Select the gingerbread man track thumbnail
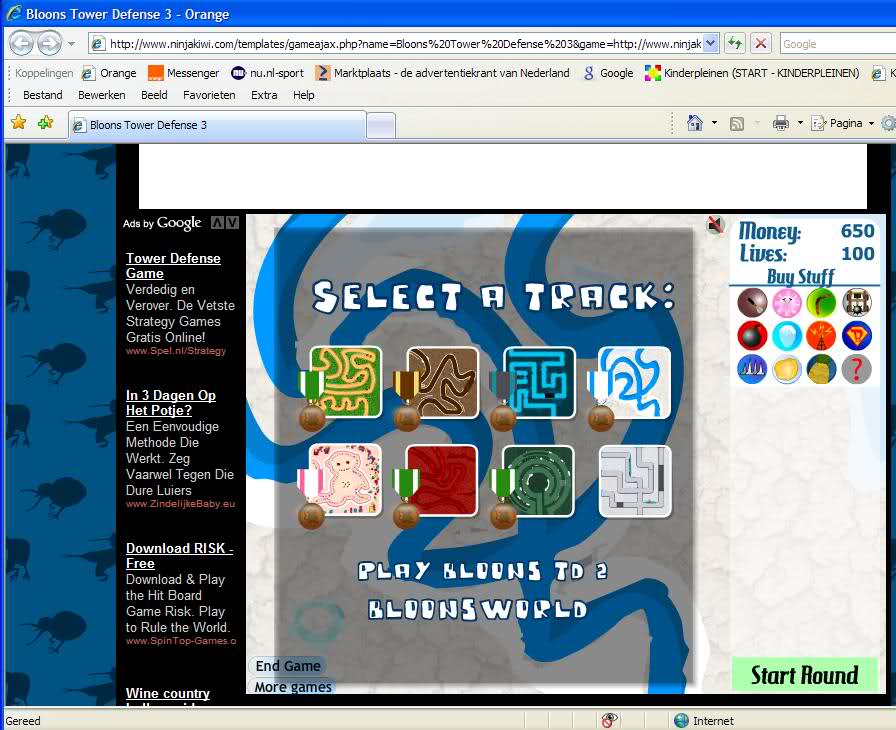 [x=346, y=480]
